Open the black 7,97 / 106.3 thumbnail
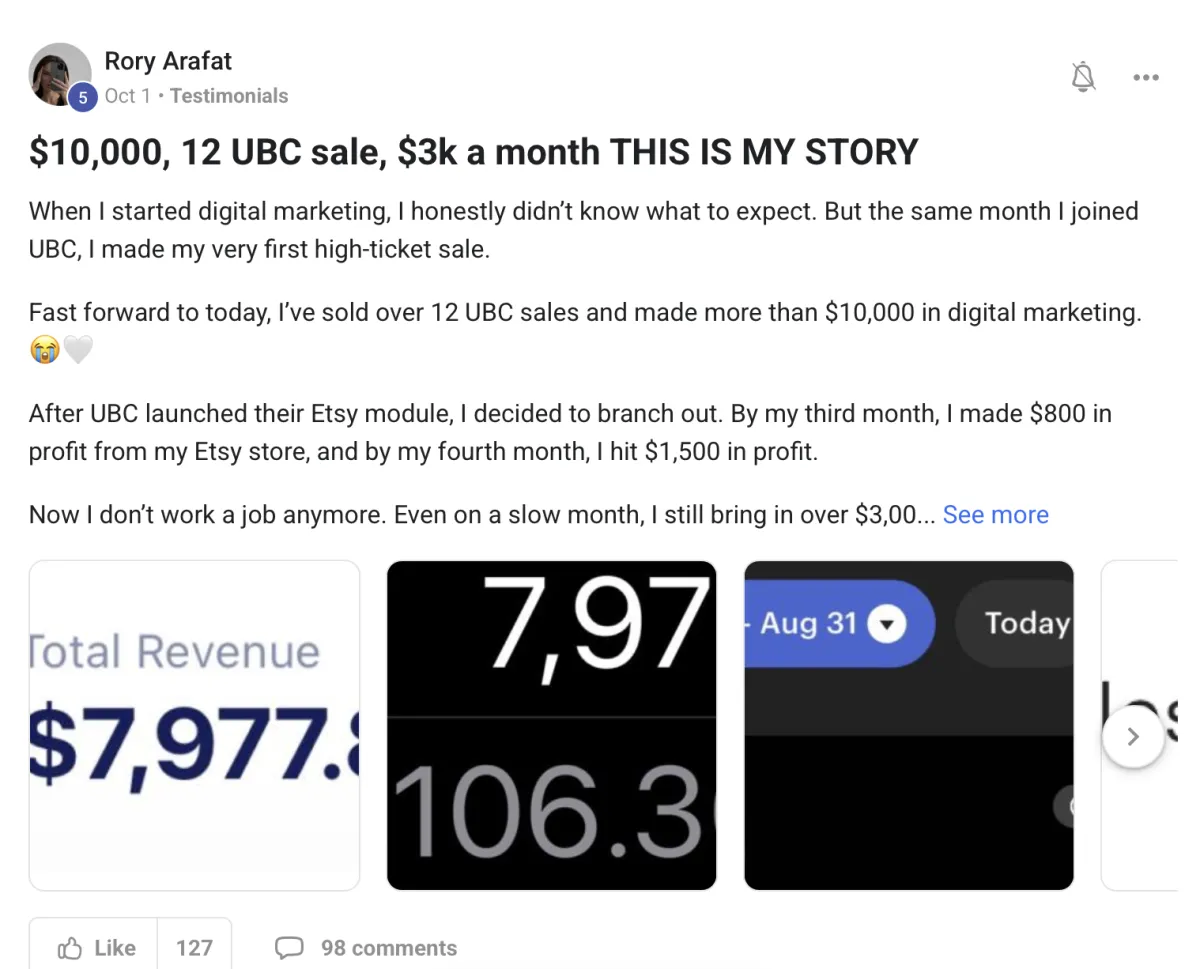 551,725
